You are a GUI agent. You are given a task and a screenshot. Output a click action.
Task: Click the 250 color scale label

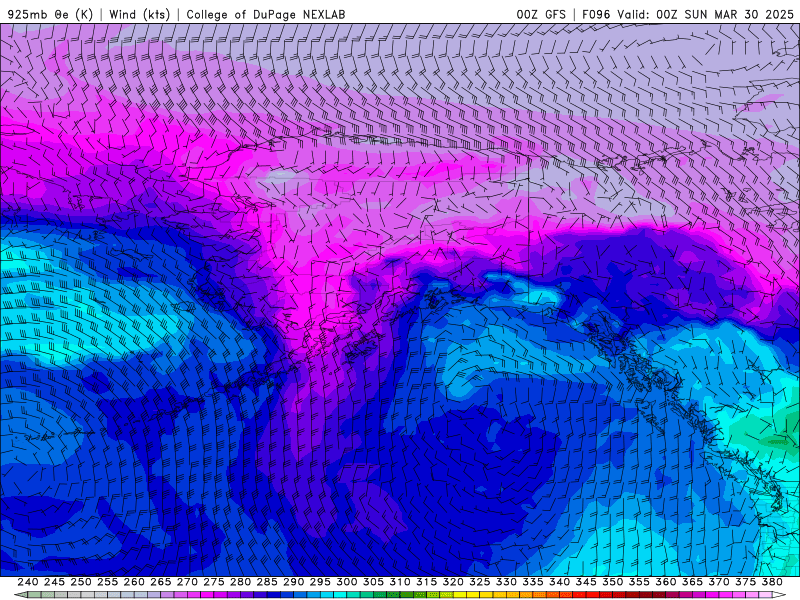click(81, 582)
